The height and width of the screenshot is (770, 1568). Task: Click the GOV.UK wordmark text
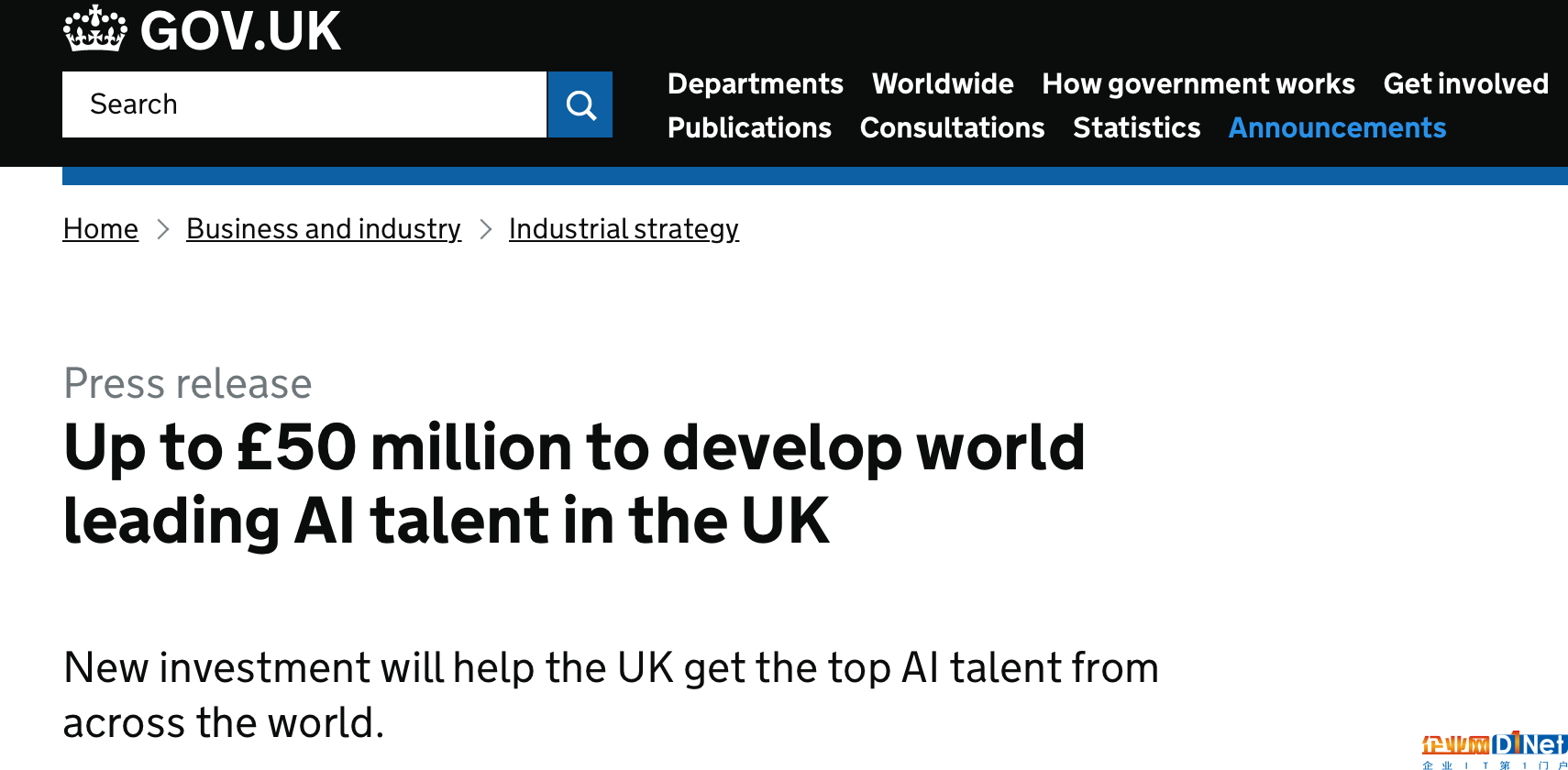click(240, 31)
